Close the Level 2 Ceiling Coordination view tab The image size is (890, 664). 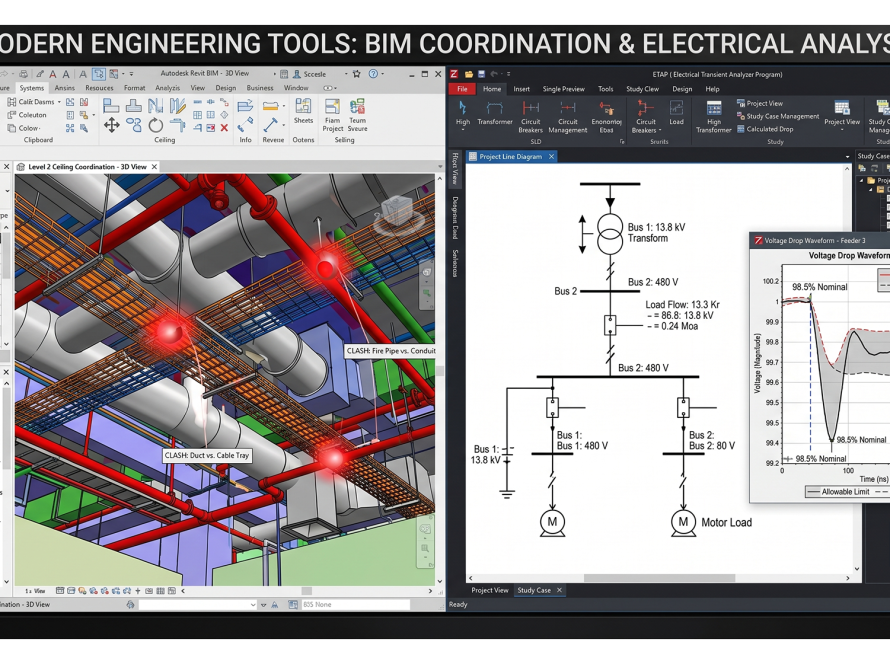[x=154, y=167]
